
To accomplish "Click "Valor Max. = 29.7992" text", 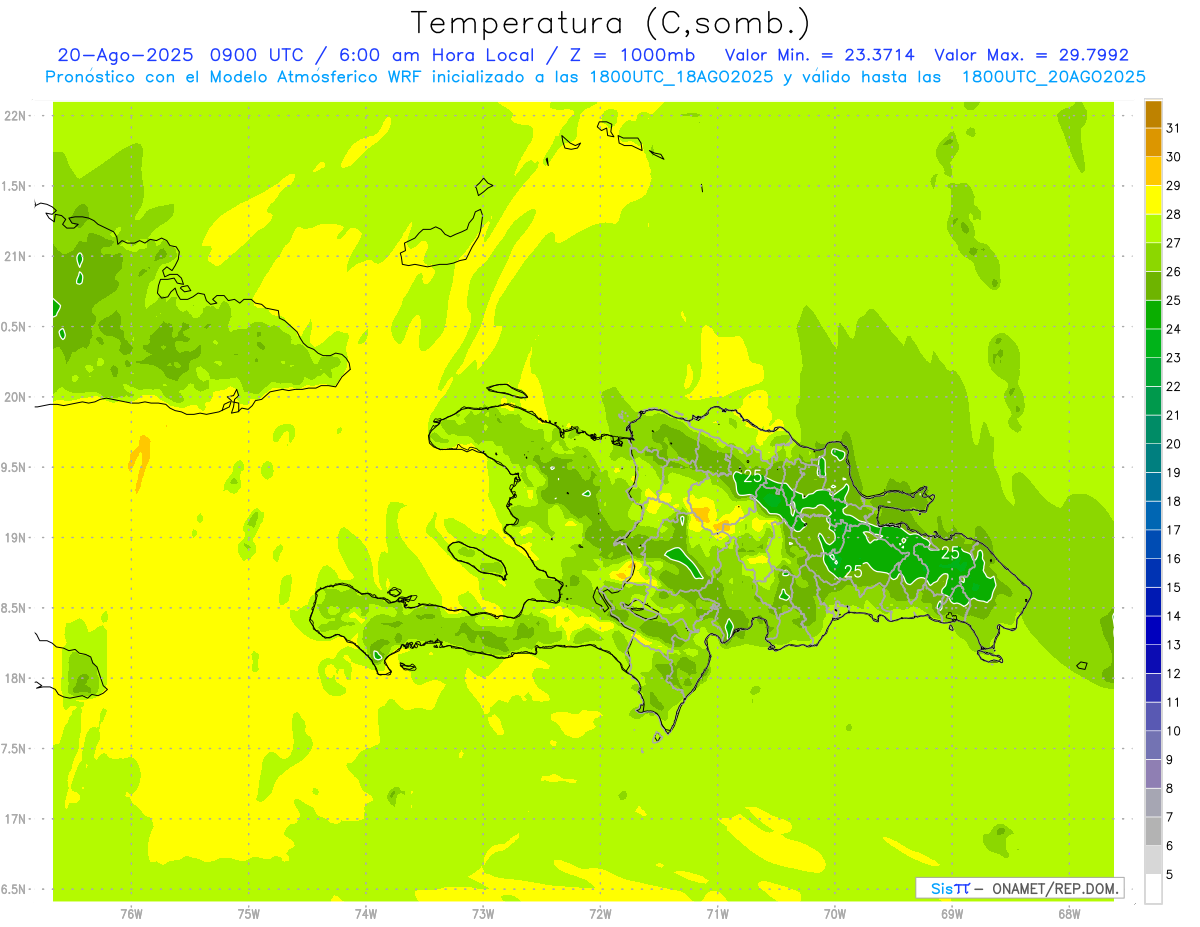I will coord(1031,55).
